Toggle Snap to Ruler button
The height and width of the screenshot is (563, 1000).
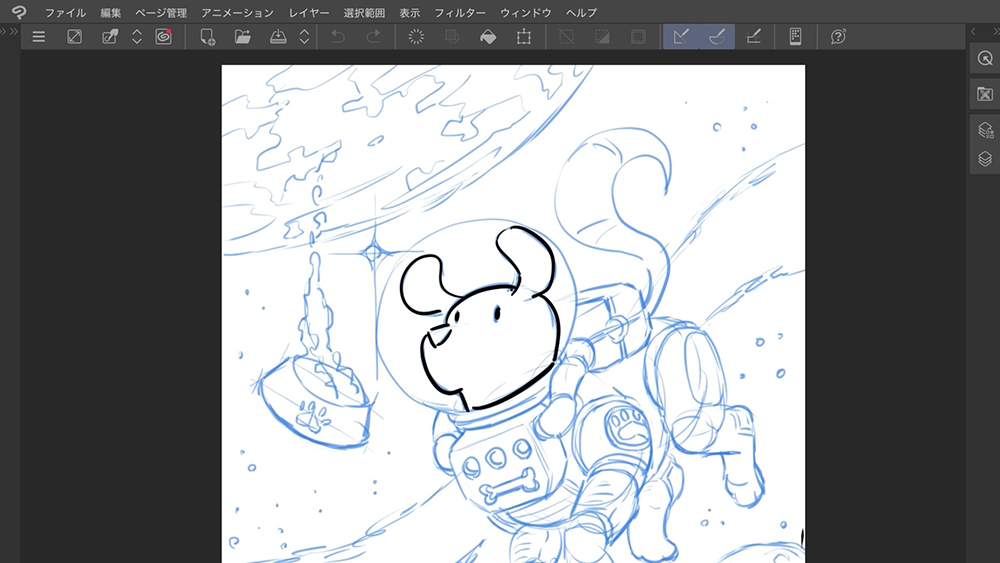point(681,37)
